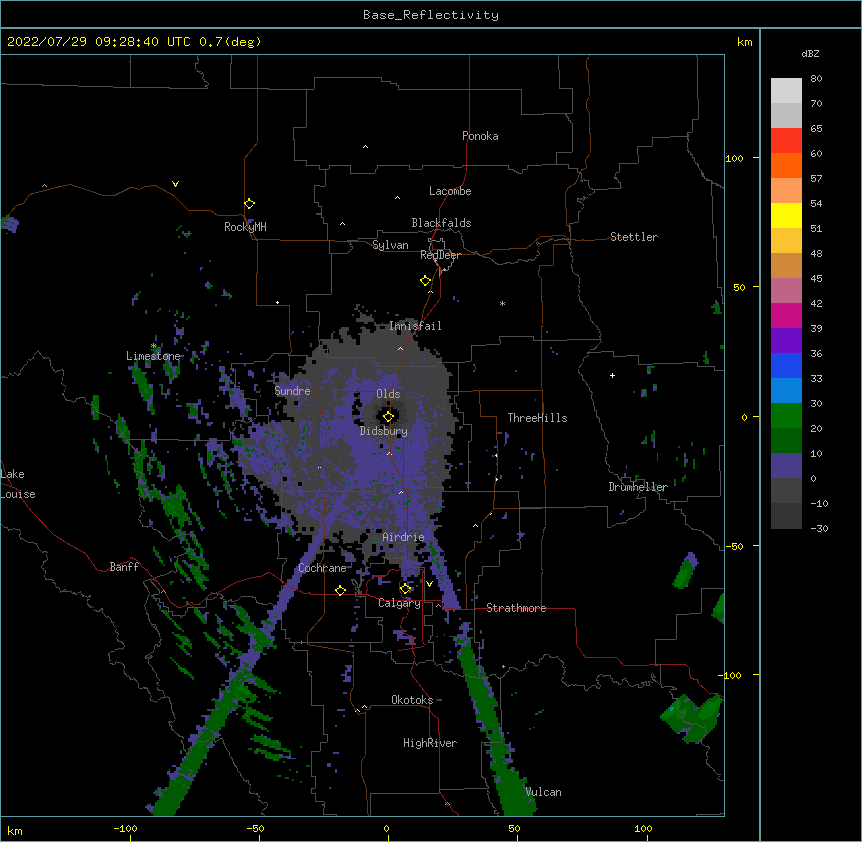Image resolution: width=862 pixels, height=842 pixels.
Task: Click the Stettler city label
Action: pyautogui.click(x=634, y=237)
